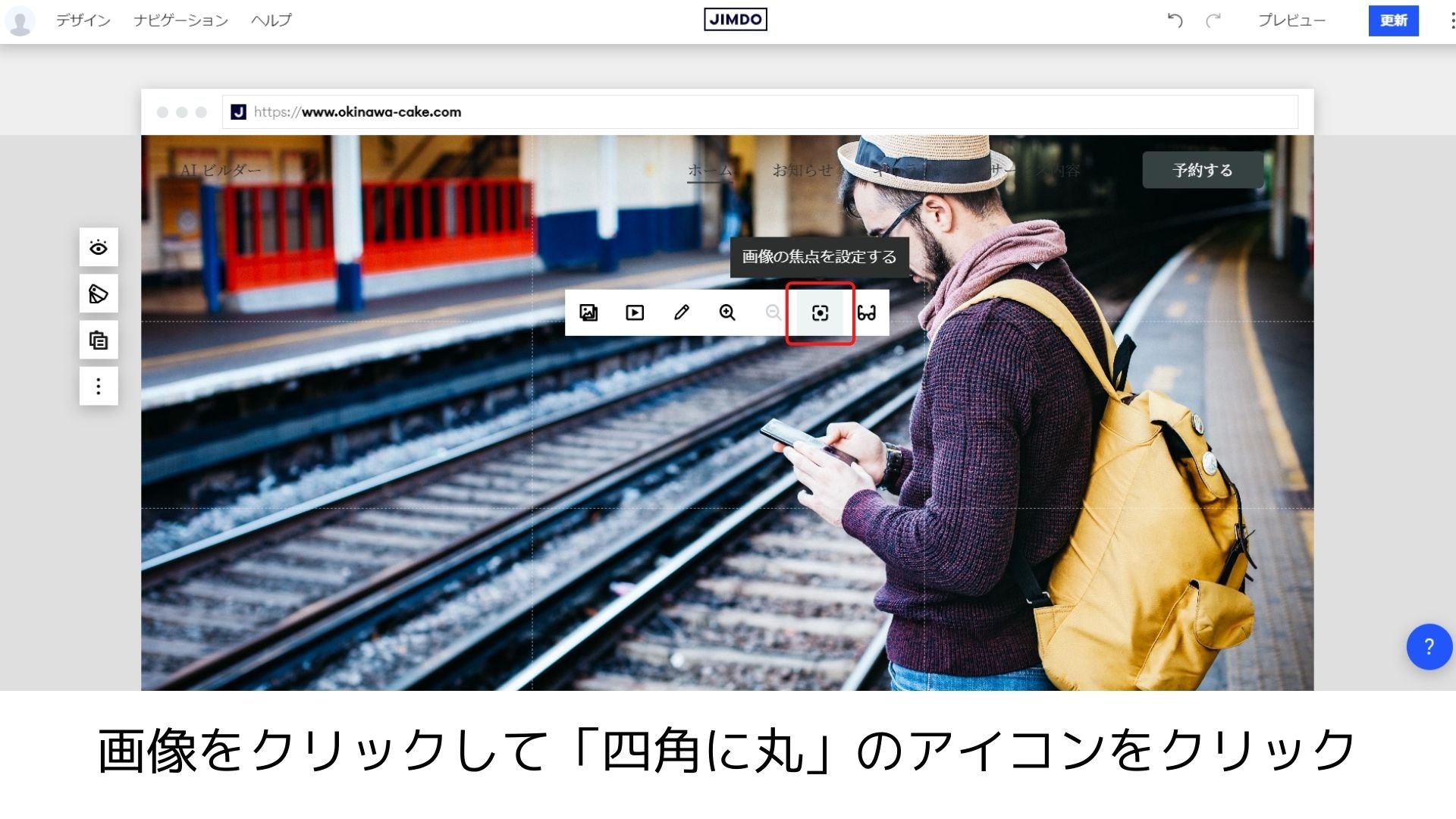This screenshot has height=819, width=1456.
Task: Expand the sidebar three-dot more options
Action: click(99, 387)
